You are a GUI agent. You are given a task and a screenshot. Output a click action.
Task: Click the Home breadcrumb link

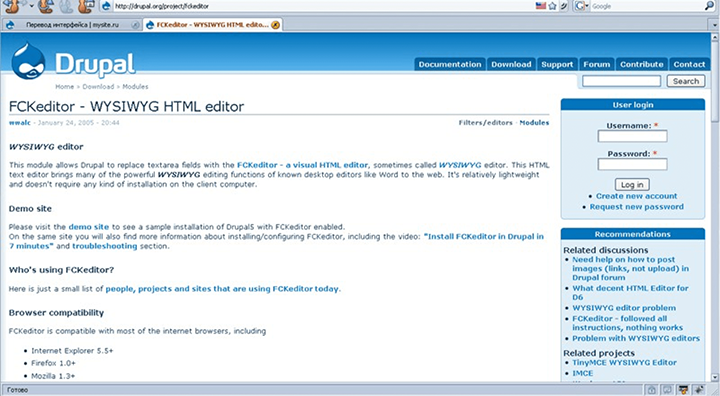[64, 86]
